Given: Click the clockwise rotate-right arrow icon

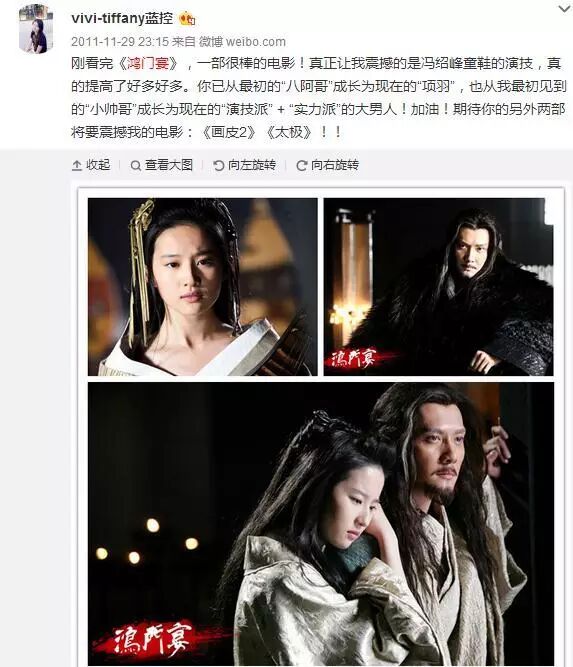Looking at the screenshot, I should (302, 165).
